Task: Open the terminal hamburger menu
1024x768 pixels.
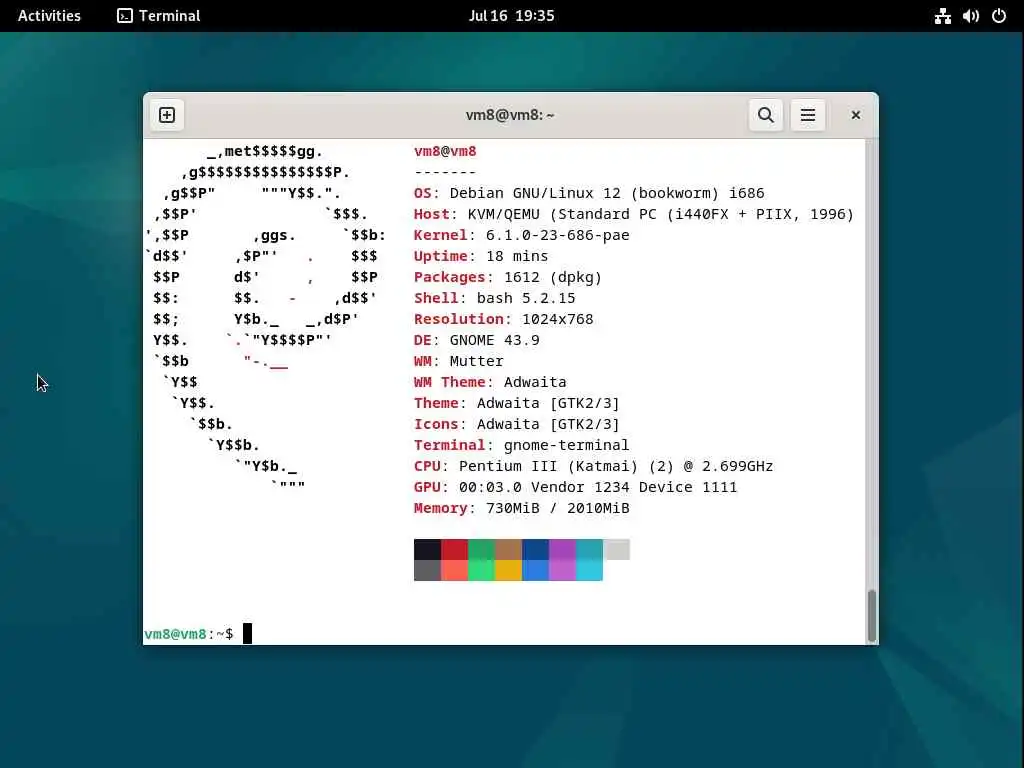Action: [807, 115]
